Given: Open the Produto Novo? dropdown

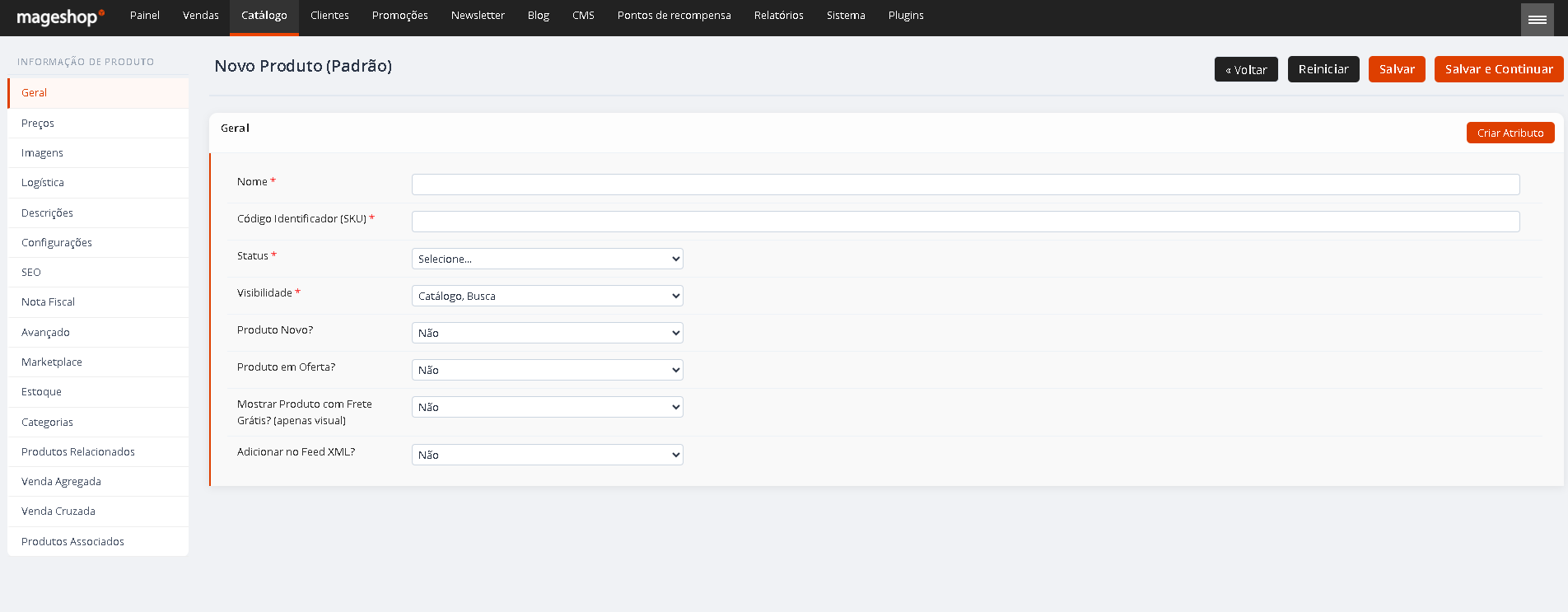Looking at the screenshot, I should 548,333.
